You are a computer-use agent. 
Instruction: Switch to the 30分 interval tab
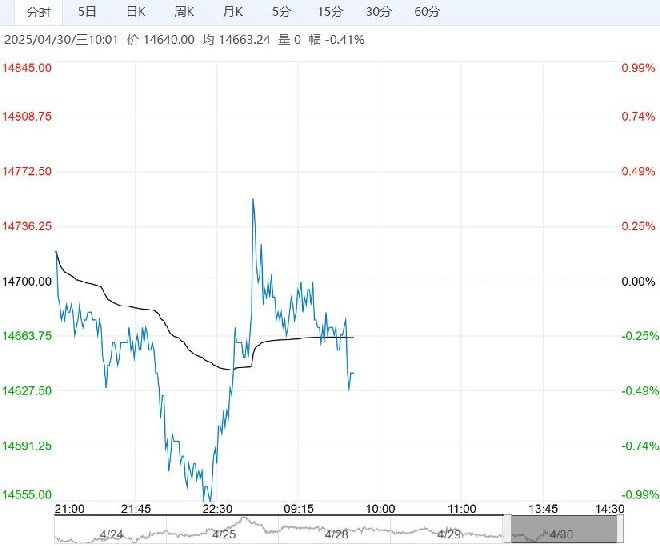[378, 12]
